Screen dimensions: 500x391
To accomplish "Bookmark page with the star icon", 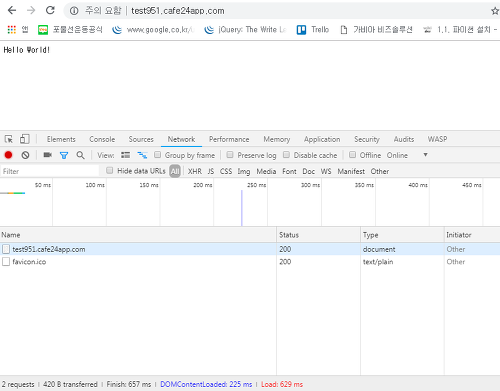I will tap(495, 11).
